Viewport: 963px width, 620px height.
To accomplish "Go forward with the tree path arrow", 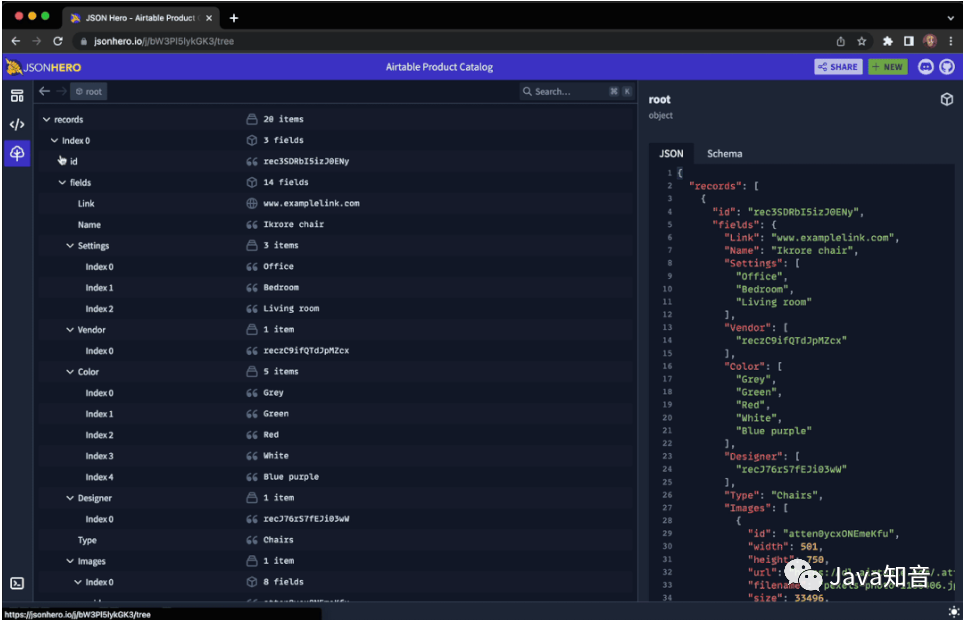I will [61, 91].
